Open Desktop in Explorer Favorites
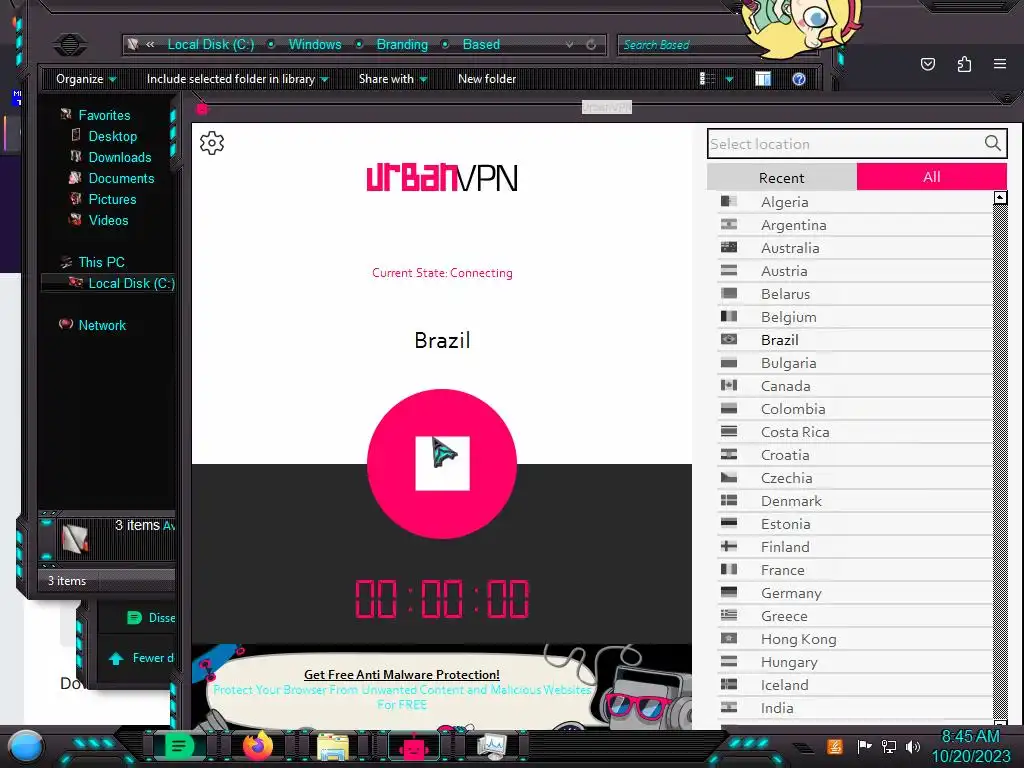The image size is (1024, 768). 112,136
